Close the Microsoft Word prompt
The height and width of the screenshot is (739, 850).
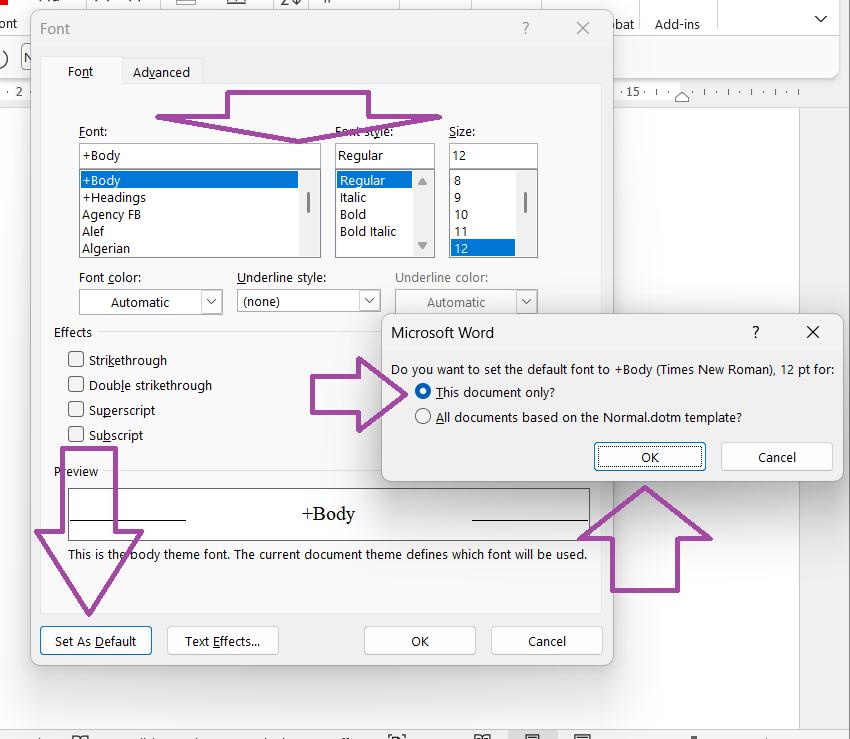[x=813, y=332]
